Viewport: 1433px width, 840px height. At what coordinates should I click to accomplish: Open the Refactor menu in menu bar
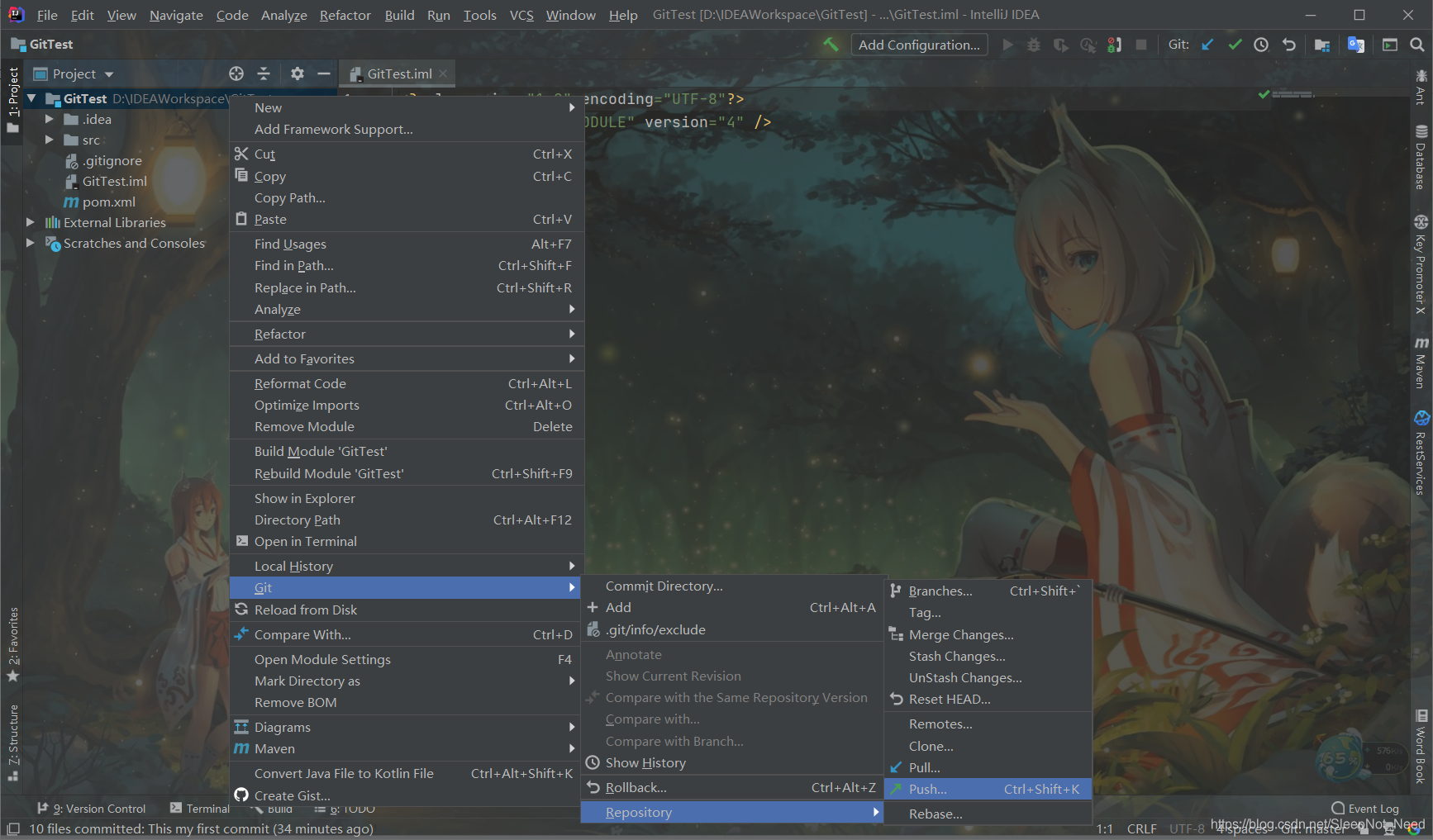coord(345,15)
